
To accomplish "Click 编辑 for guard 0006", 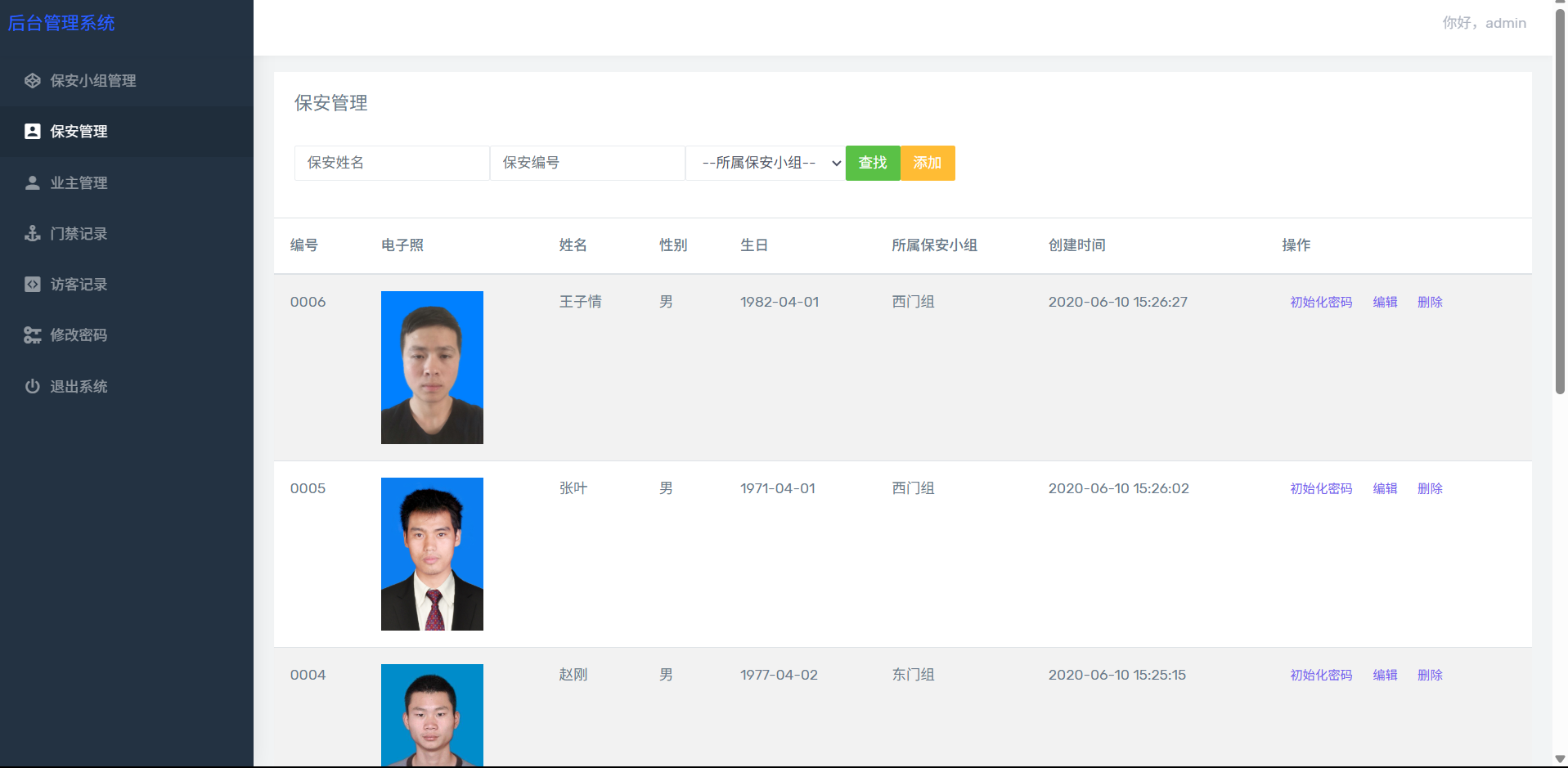I will [1385, 302].
